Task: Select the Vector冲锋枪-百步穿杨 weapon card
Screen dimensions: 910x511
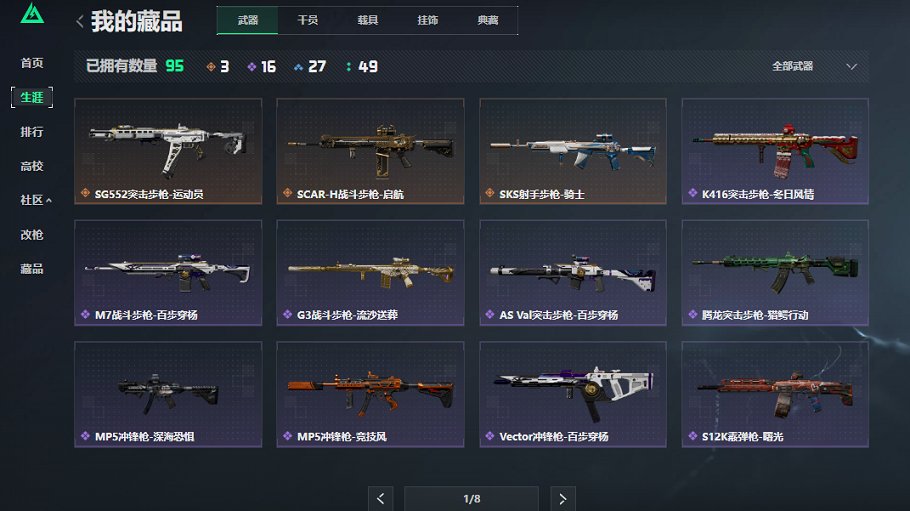Action: click(573, 394)
